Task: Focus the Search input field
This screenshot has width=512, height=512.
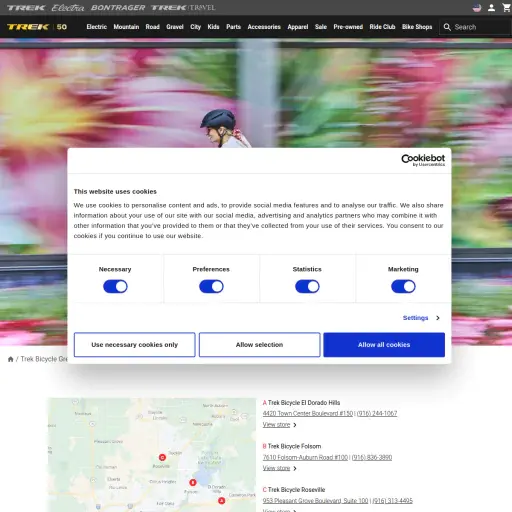Action: 481,27
